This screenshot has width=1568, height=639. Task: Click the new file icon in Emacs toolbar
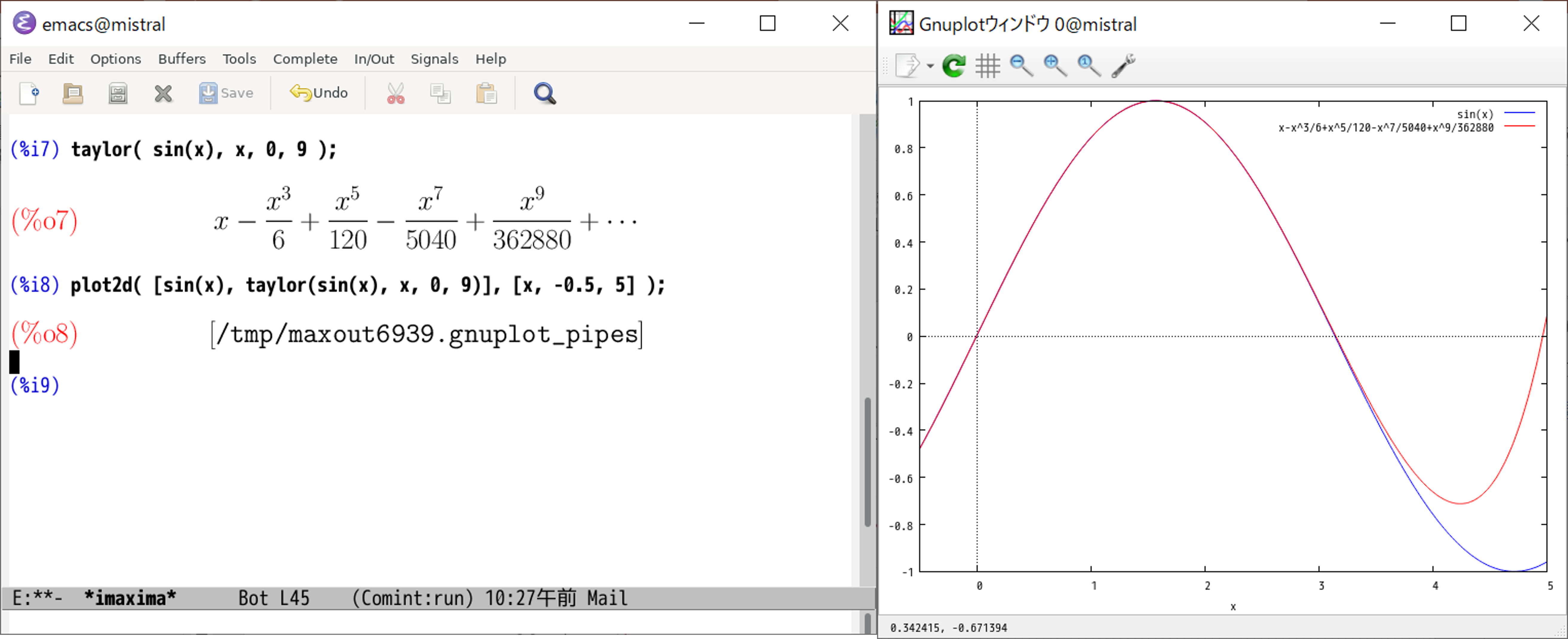click(29, 93)
